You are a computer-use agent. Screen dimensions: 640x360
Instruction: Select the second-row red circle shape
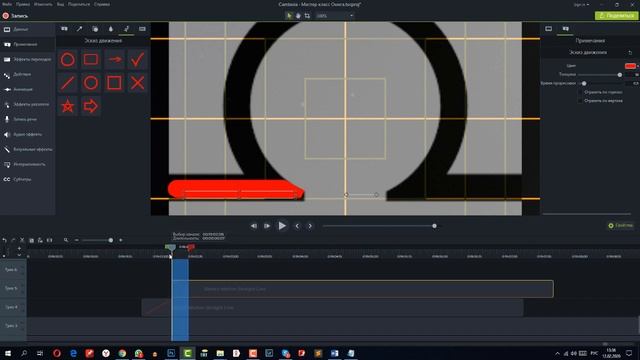[91, 83]
